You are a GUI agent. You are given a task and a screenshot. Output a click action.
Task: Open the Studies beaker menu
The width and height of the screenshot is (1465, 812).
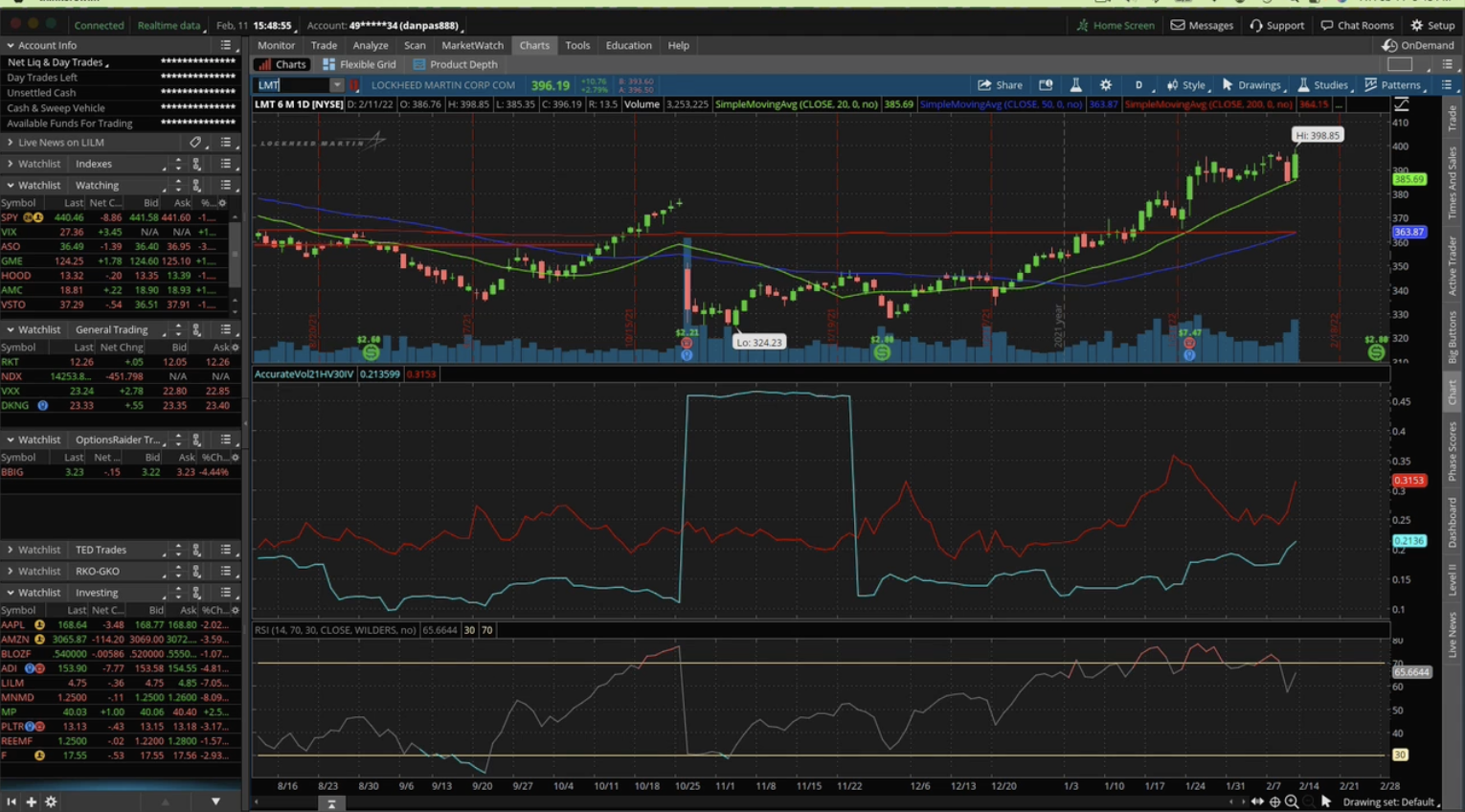pos(1324,85)
